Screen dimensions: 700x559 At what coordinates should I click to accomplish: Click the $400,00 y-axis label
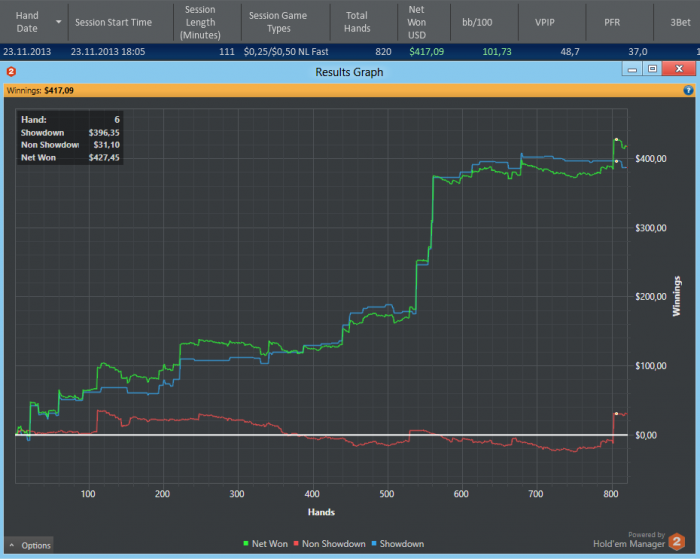(650, 159)
